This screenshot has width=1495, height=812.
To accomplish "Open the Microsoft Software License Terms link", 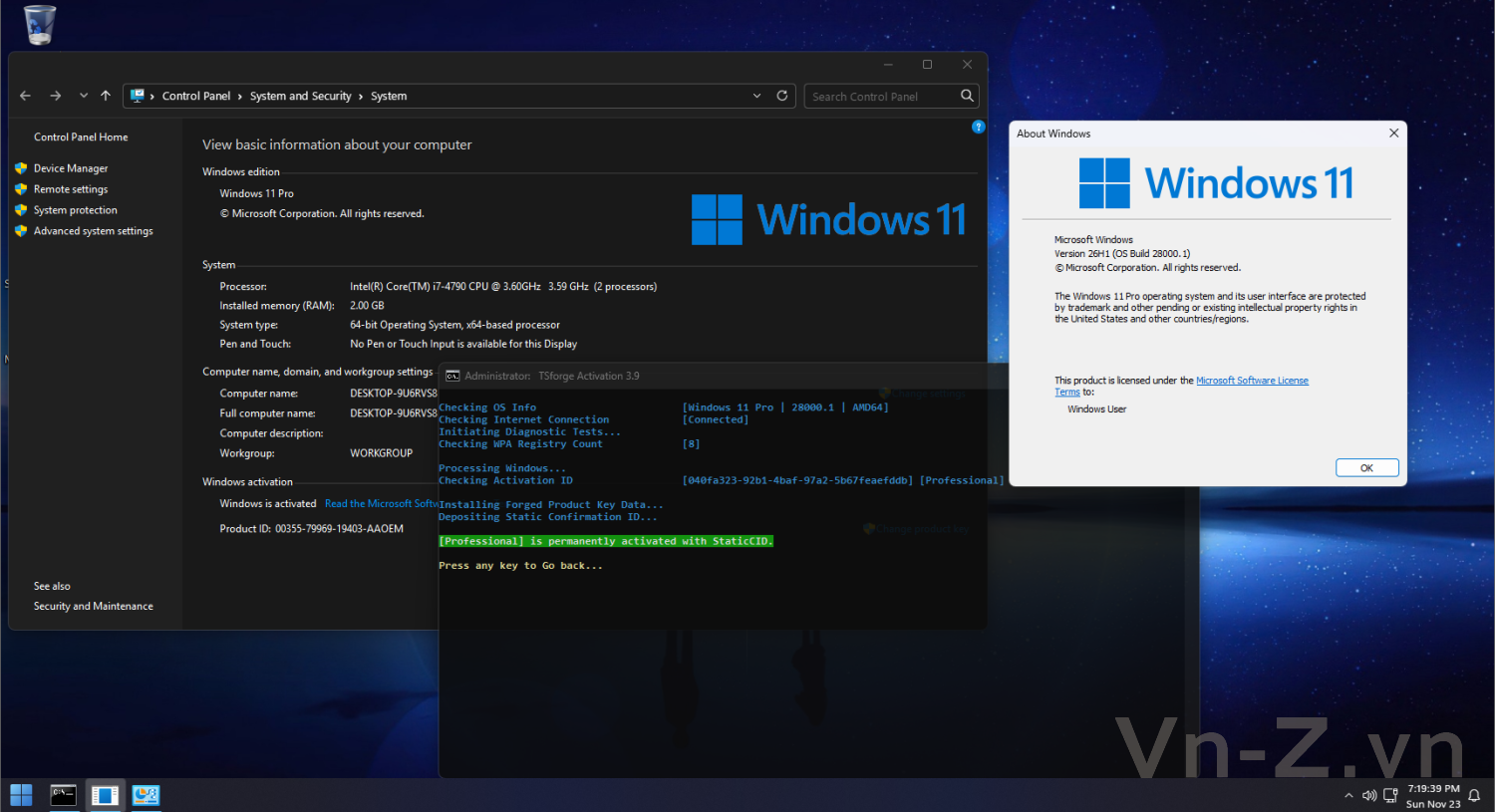I will [1252, 381].
